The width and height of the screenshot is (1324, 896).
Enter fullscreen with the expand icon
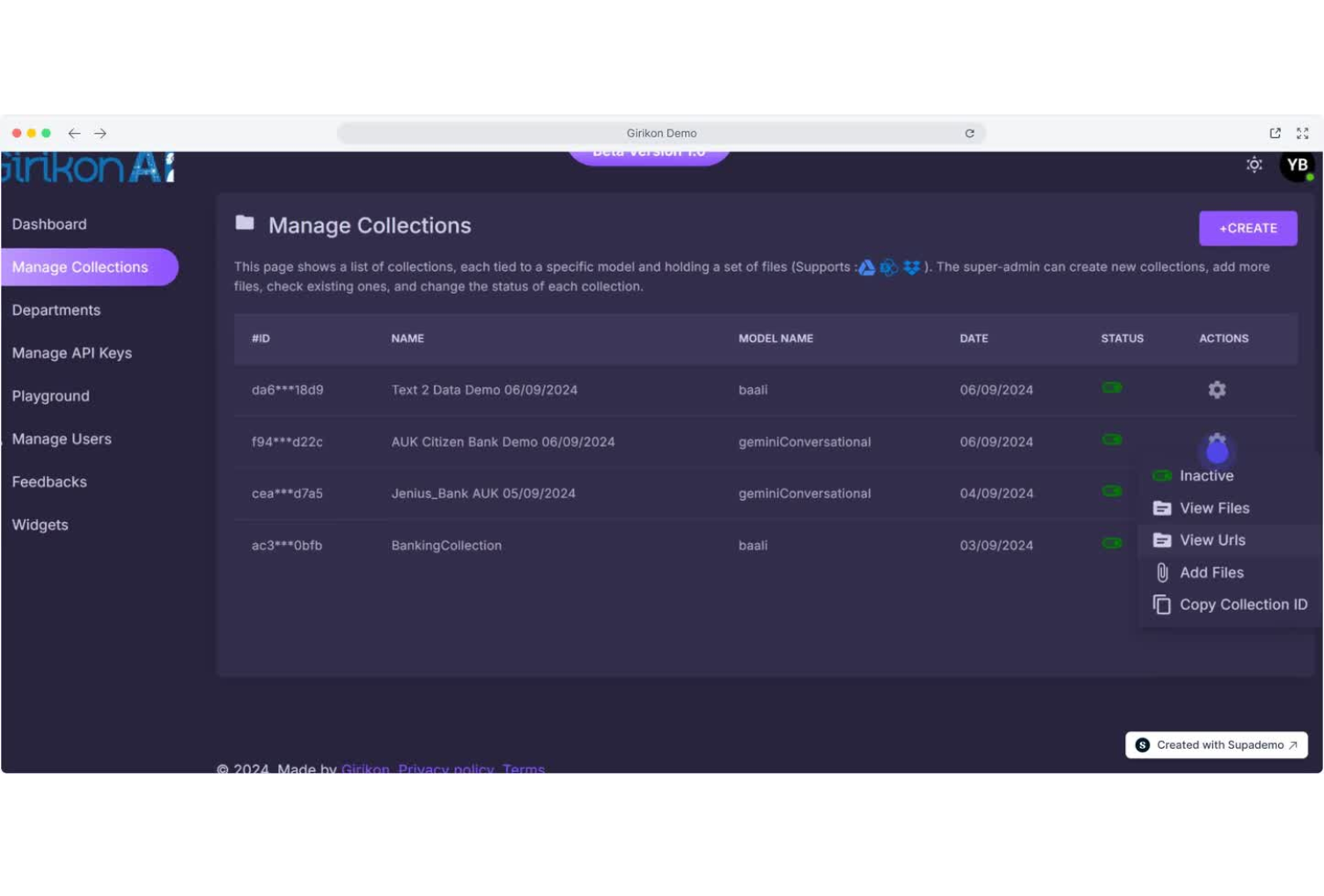coord(1303,133)
